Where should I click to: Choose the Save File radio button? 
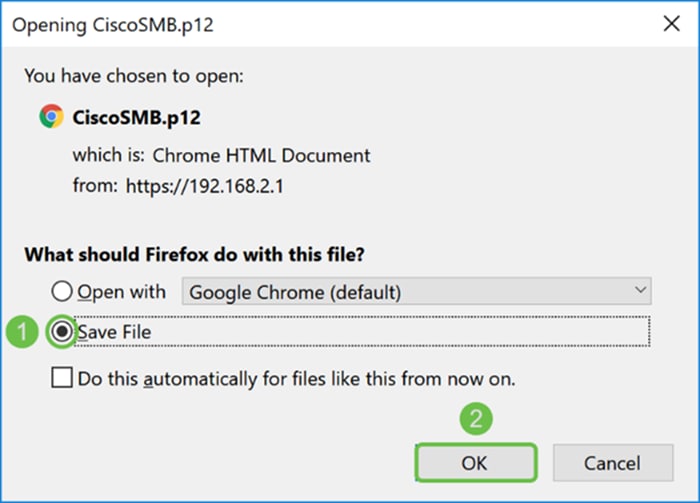(x=62, y=331)
